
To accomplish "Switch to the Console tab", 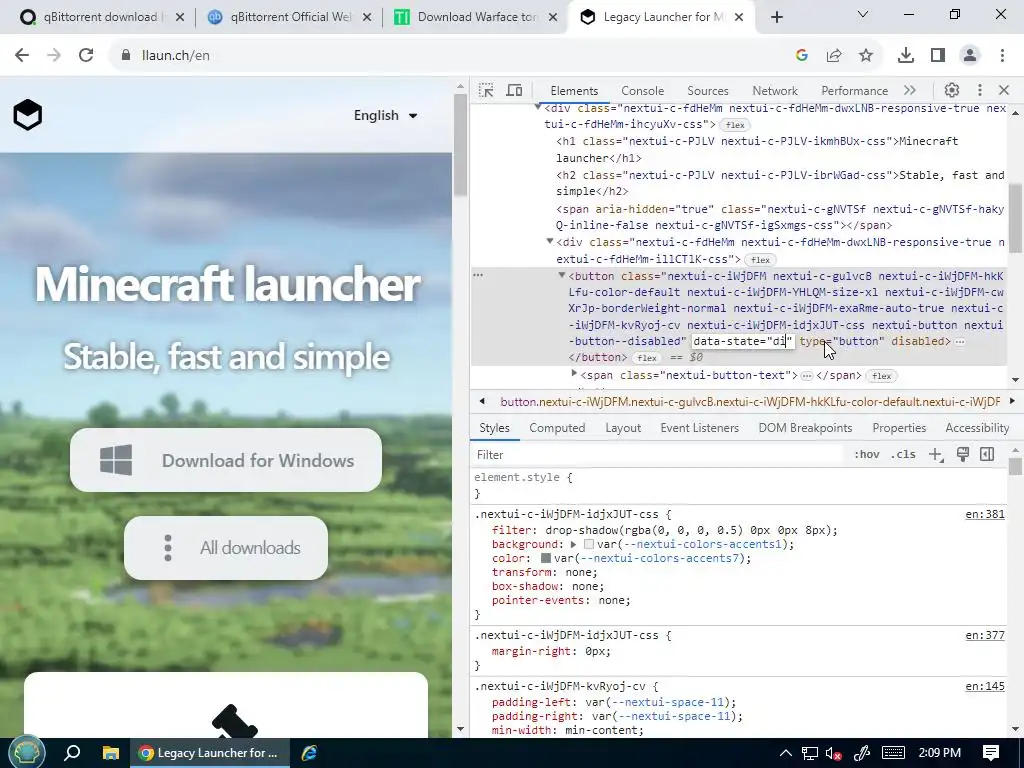I will click(642, 91).
